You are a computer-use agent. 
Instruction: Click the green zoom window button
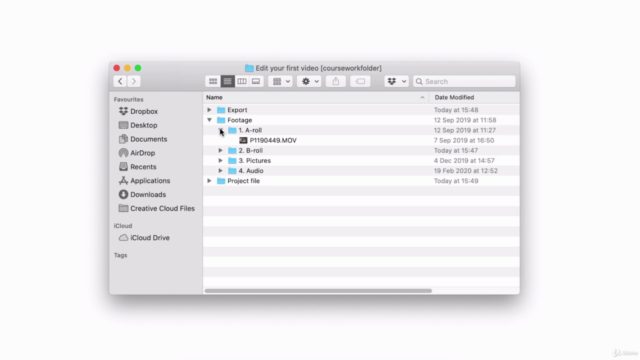coord(138,68)
